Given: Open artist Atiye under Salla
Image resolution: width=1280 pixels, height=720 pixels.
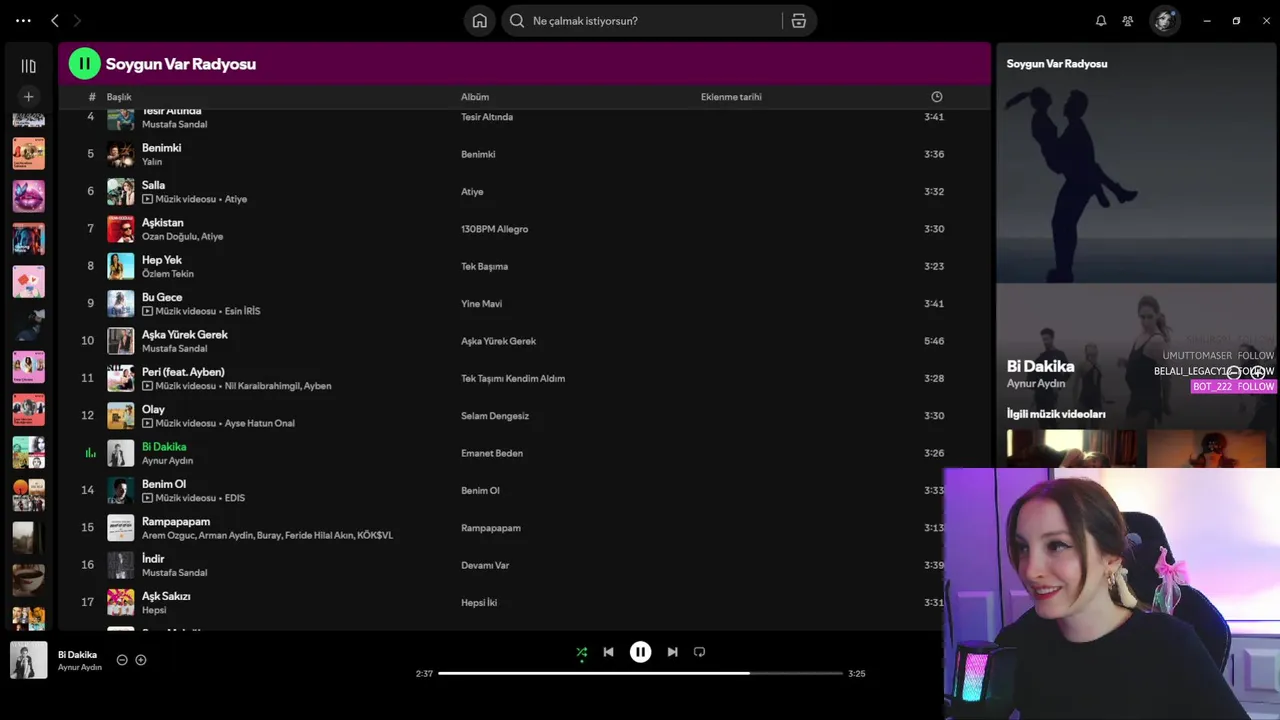Looking at the screenshot, I should click(x=236, y=199).
